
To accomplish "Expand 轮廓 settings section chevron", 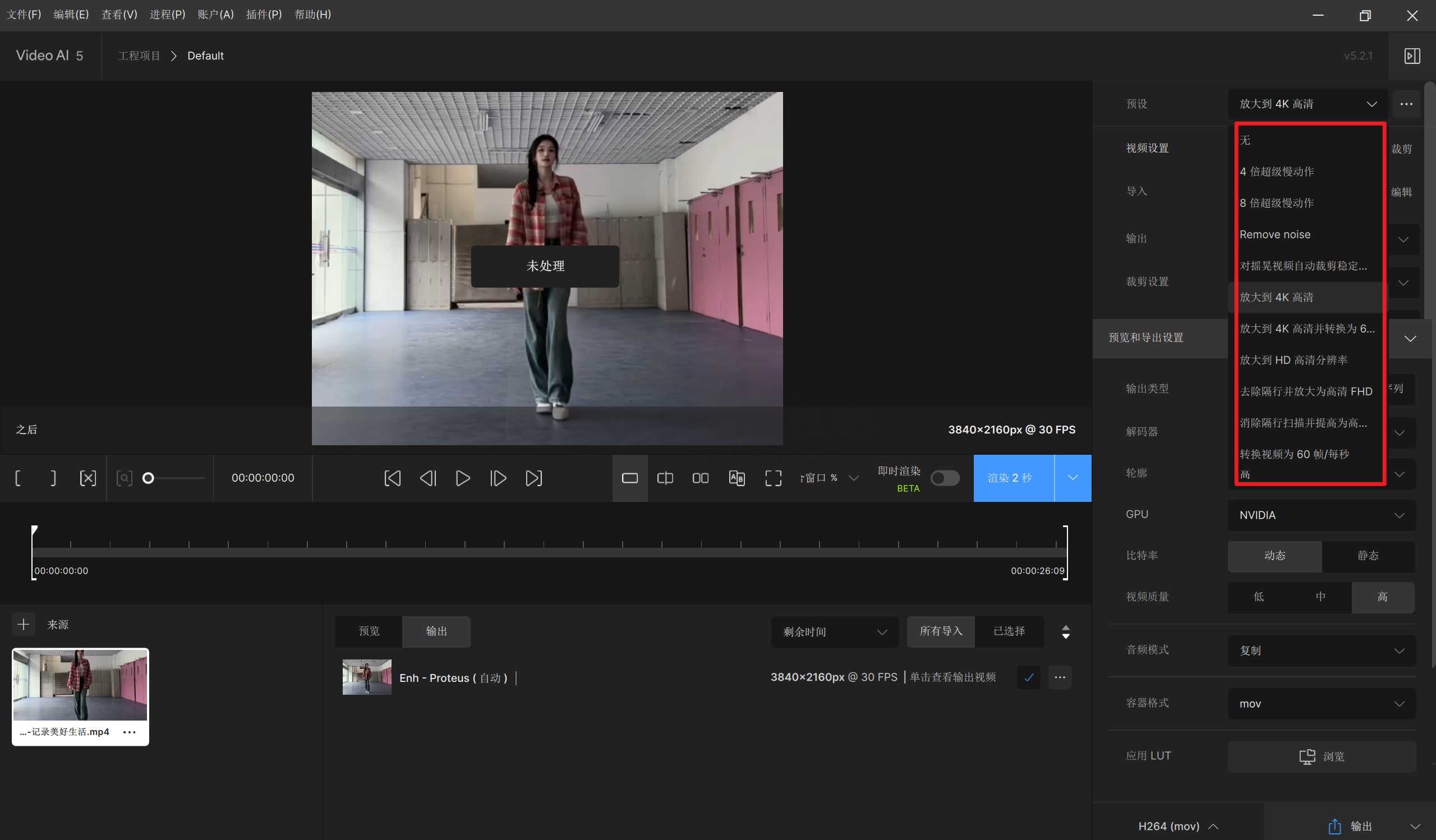I will [1400, 472].
